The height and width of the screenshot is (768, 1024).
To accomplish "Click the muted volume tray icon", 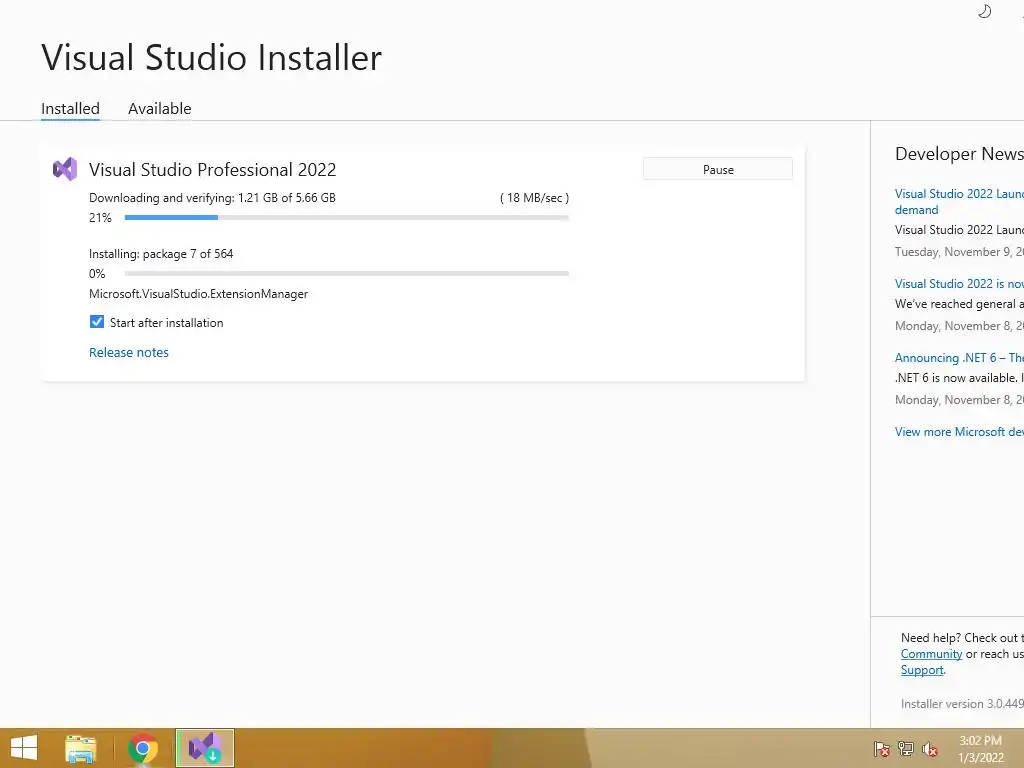I will tap(929, 748).
